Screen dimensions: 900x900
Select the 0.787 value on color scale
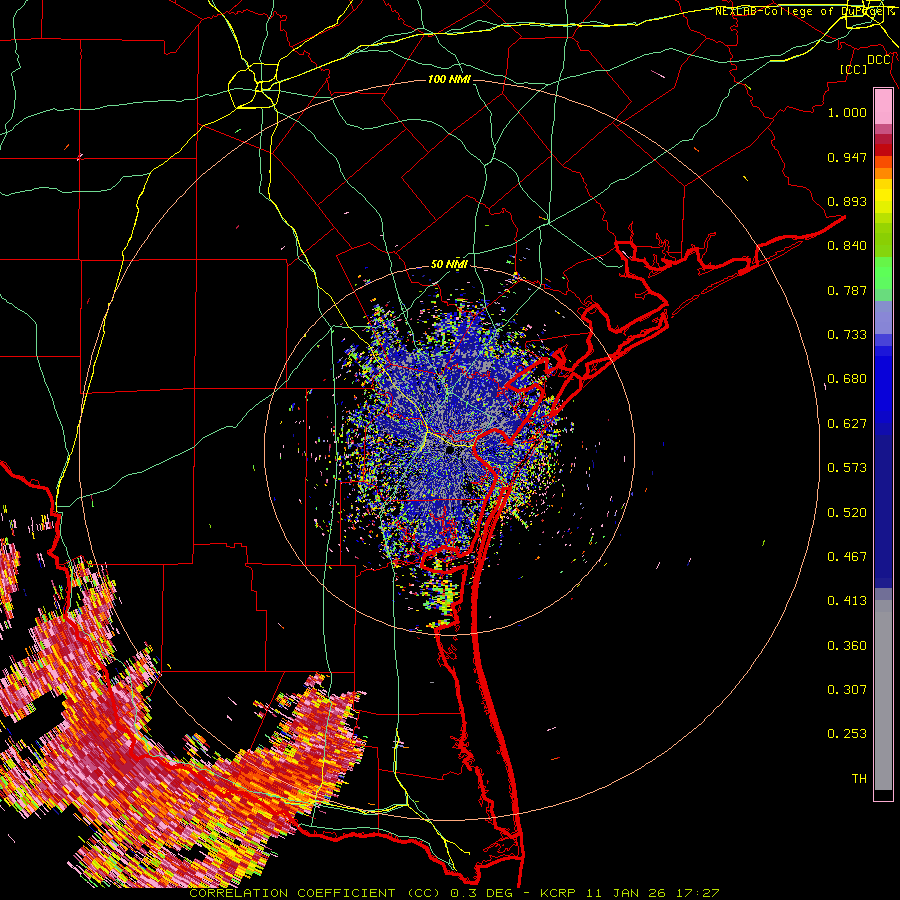click(x=847, y=290)
